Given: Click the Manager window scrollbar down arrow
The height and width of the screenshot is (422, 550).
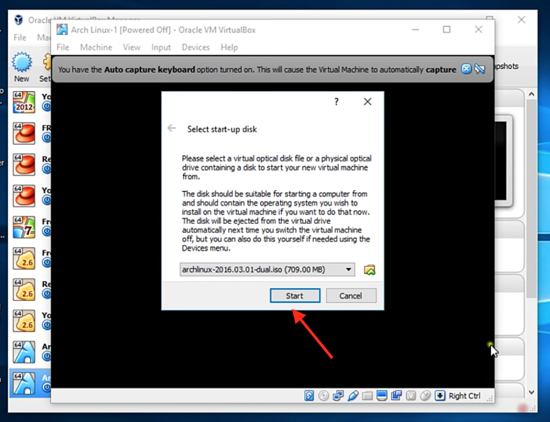Looking at the screenshot, I should (x=531, y=392).
